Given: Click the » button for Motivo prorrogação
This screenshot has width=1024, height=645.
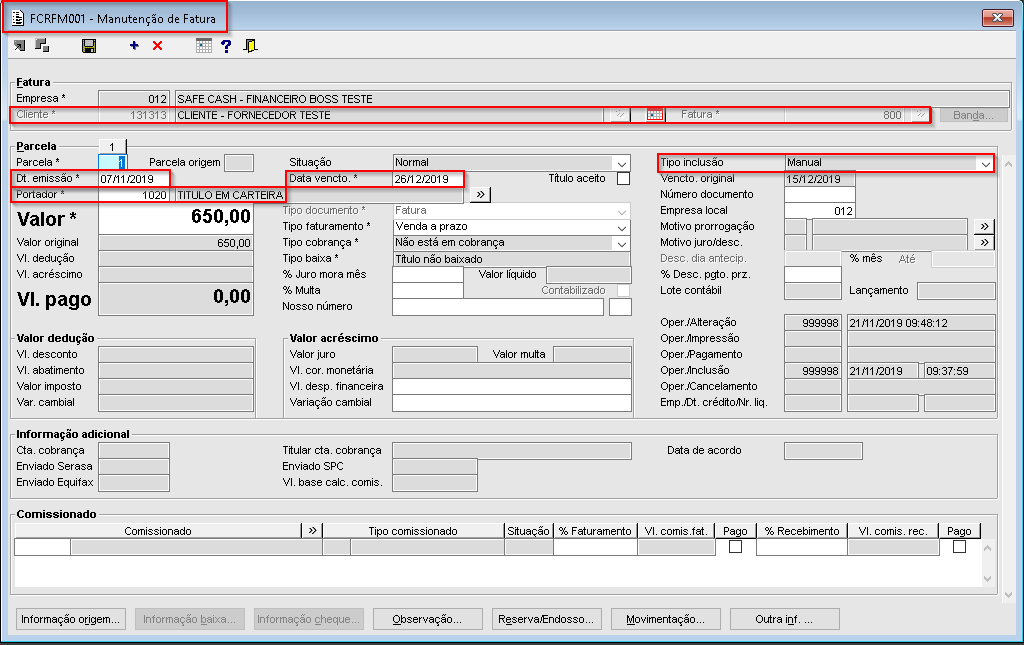Looking at the screenshot, I should click(x=984, y=227).
